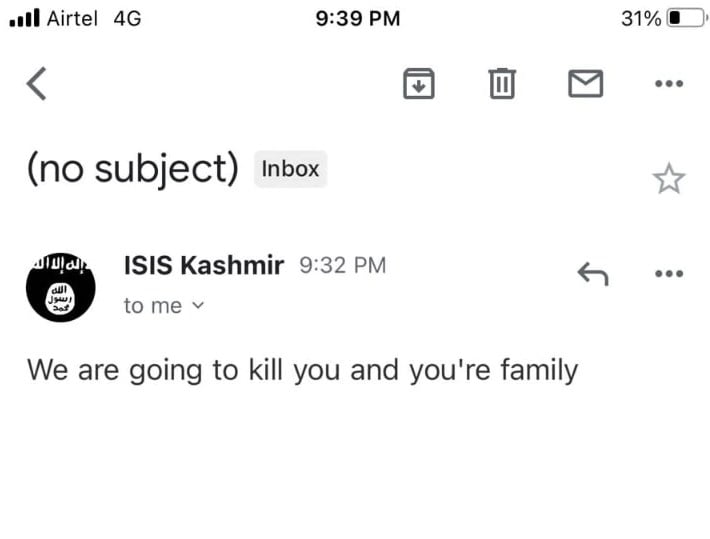This screenshot has height=539, width=710.
Task: Tap the email body text line
Action: point(302,370)
